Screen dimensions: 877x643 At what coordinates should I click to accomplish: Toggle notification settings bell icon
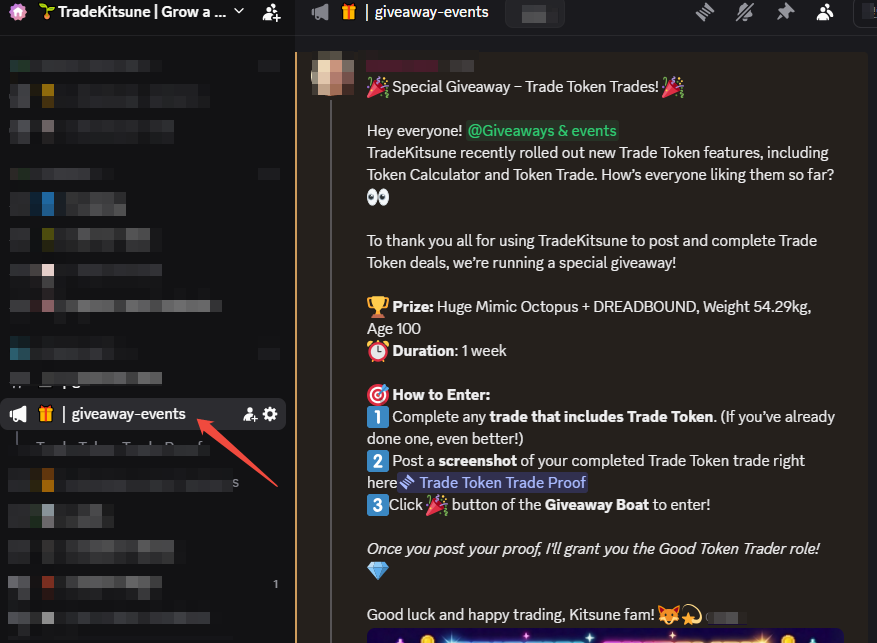[x=744, y=12]
